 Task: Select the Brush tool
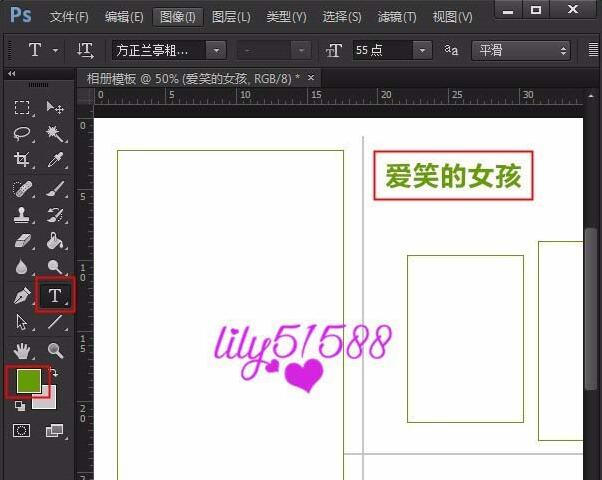55,189
